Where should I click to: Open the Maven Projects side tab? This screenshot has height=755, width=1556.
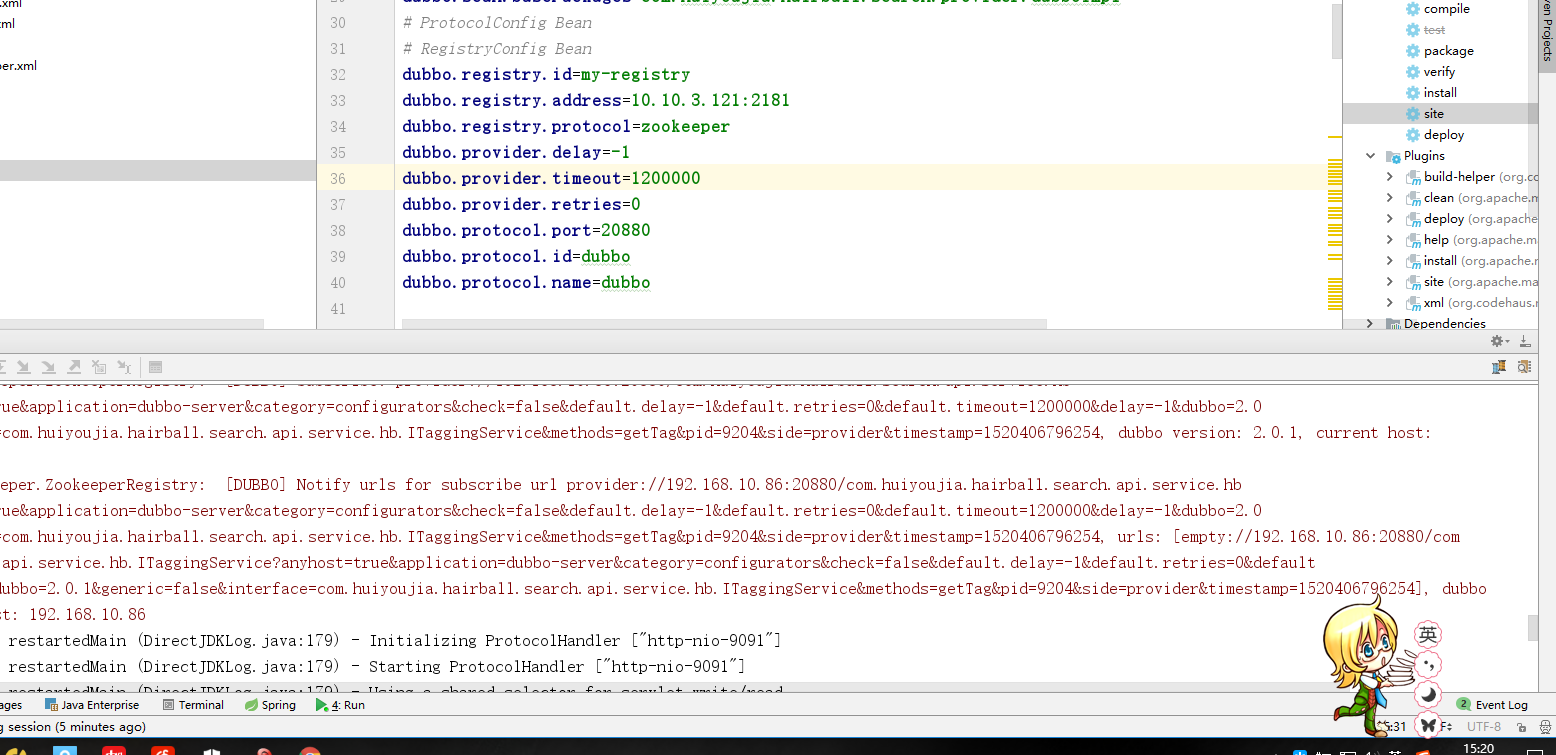[x=1547, y=36]
